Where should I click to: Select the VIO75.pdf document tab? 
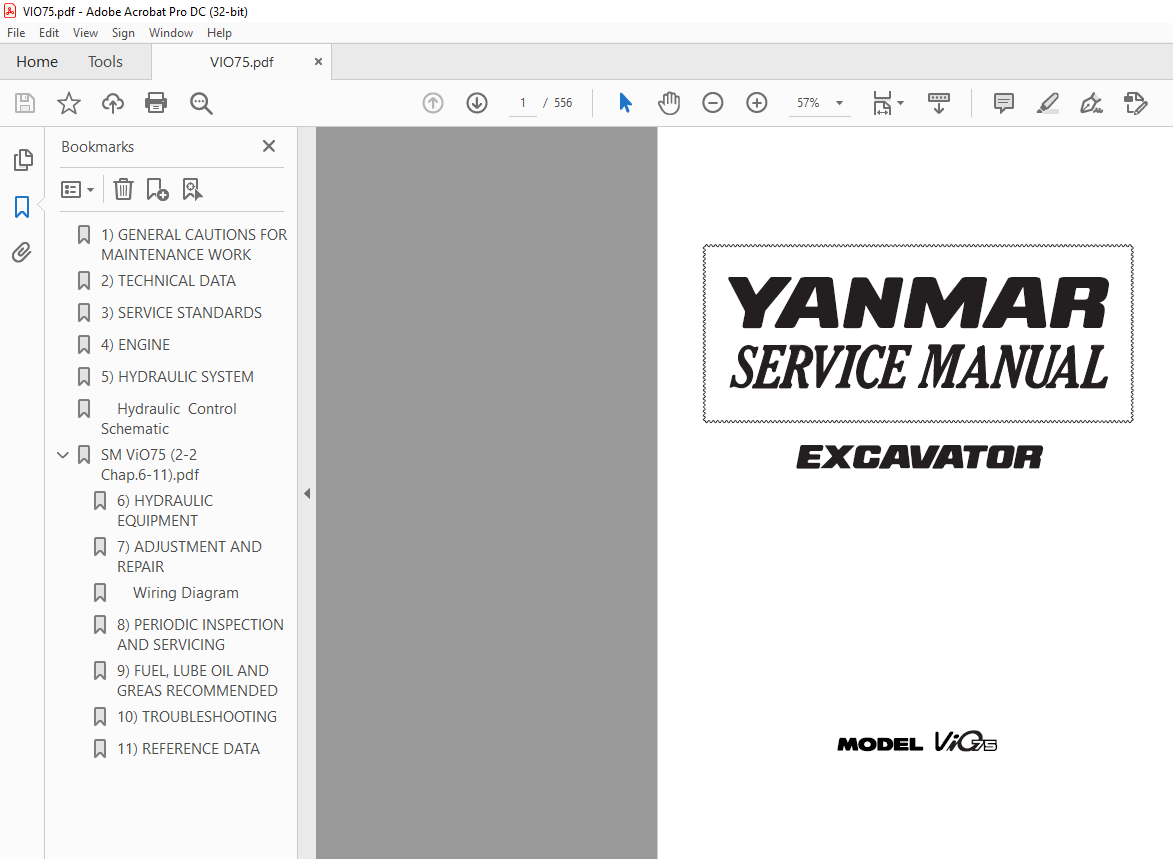pyautogui.click(x=242, y=62)
